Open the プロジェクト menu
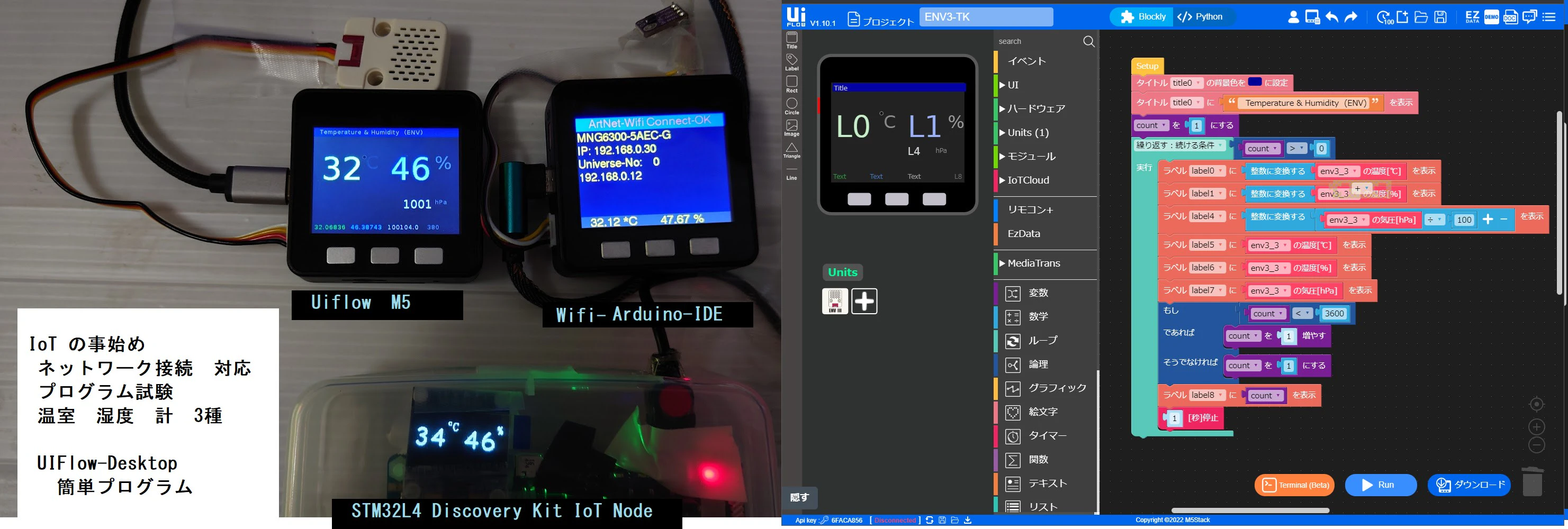Image resolution: width=1568 pixels, height=529 pixels. tap(881, 20)
